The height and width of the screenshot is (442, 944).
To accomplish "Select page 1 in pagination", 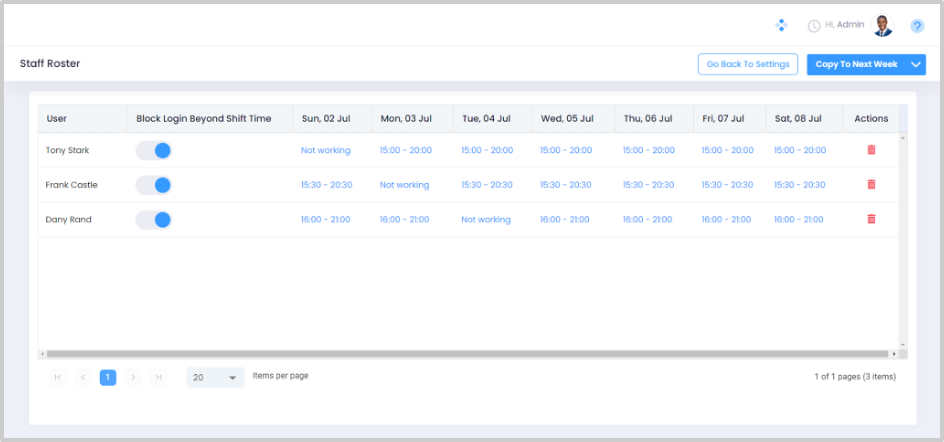I will click(x=108, y=377).
